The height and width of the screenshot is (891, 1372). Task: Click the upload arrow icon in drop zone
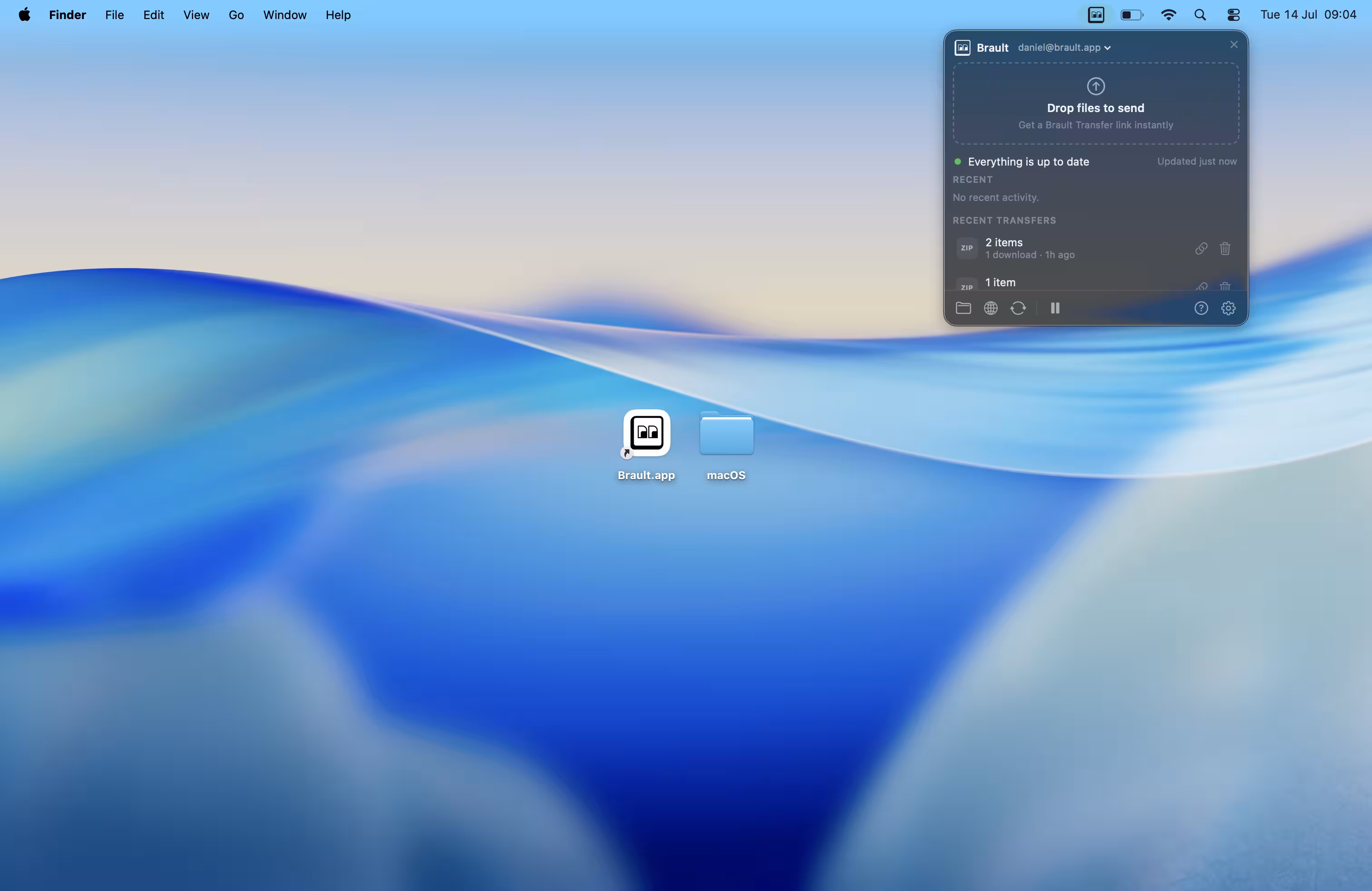coord(1096,86)
